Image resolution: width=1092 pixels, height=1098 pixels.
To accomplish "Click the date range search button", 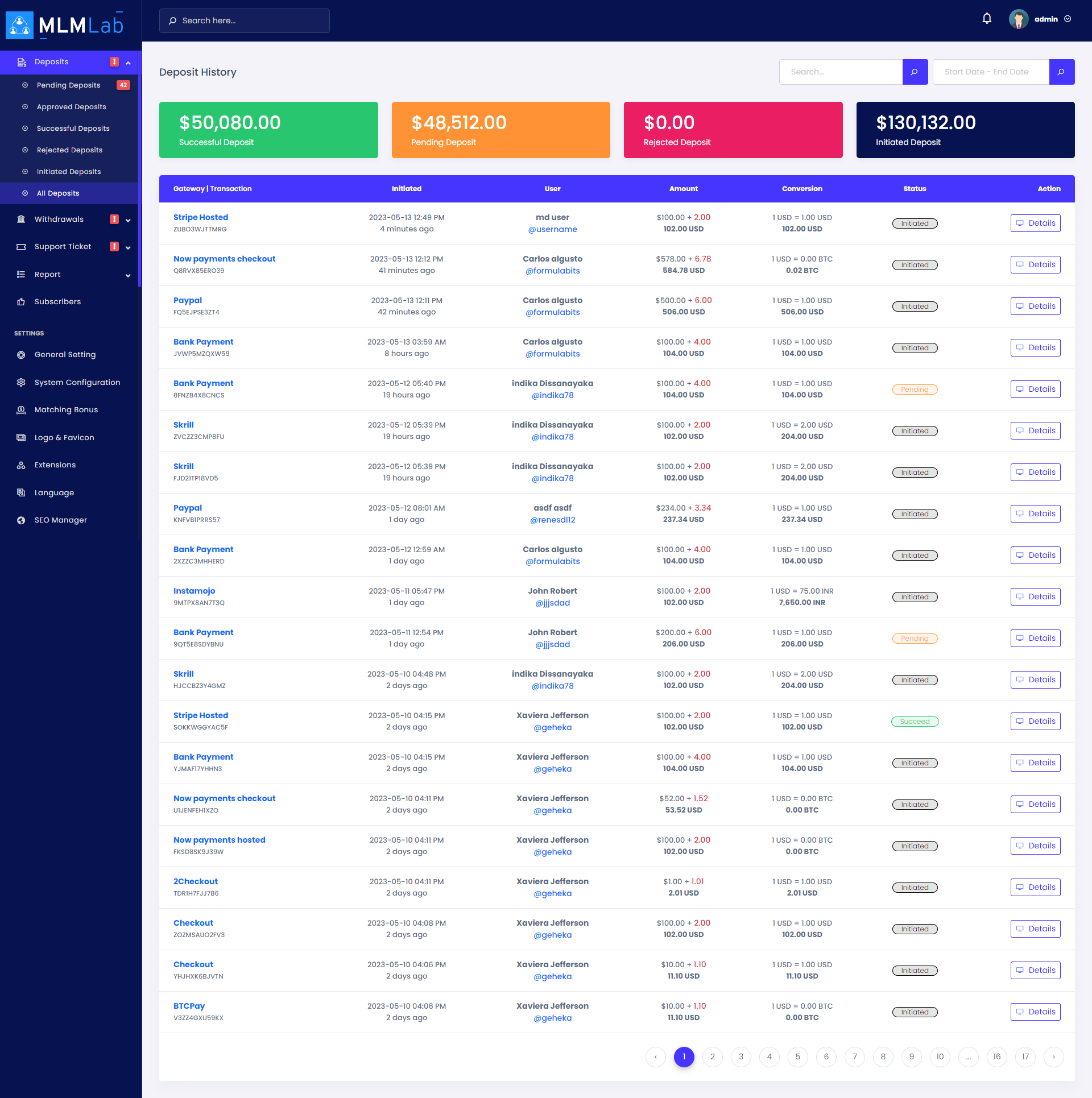I will [1061, 72].
